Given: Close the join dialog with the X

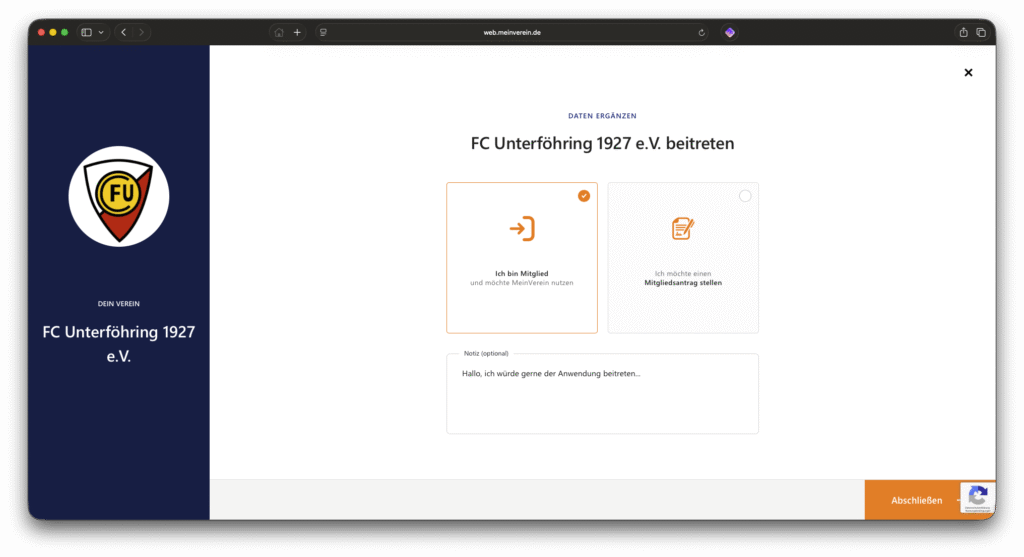Looking at the screenshot, I should (967, 73).
